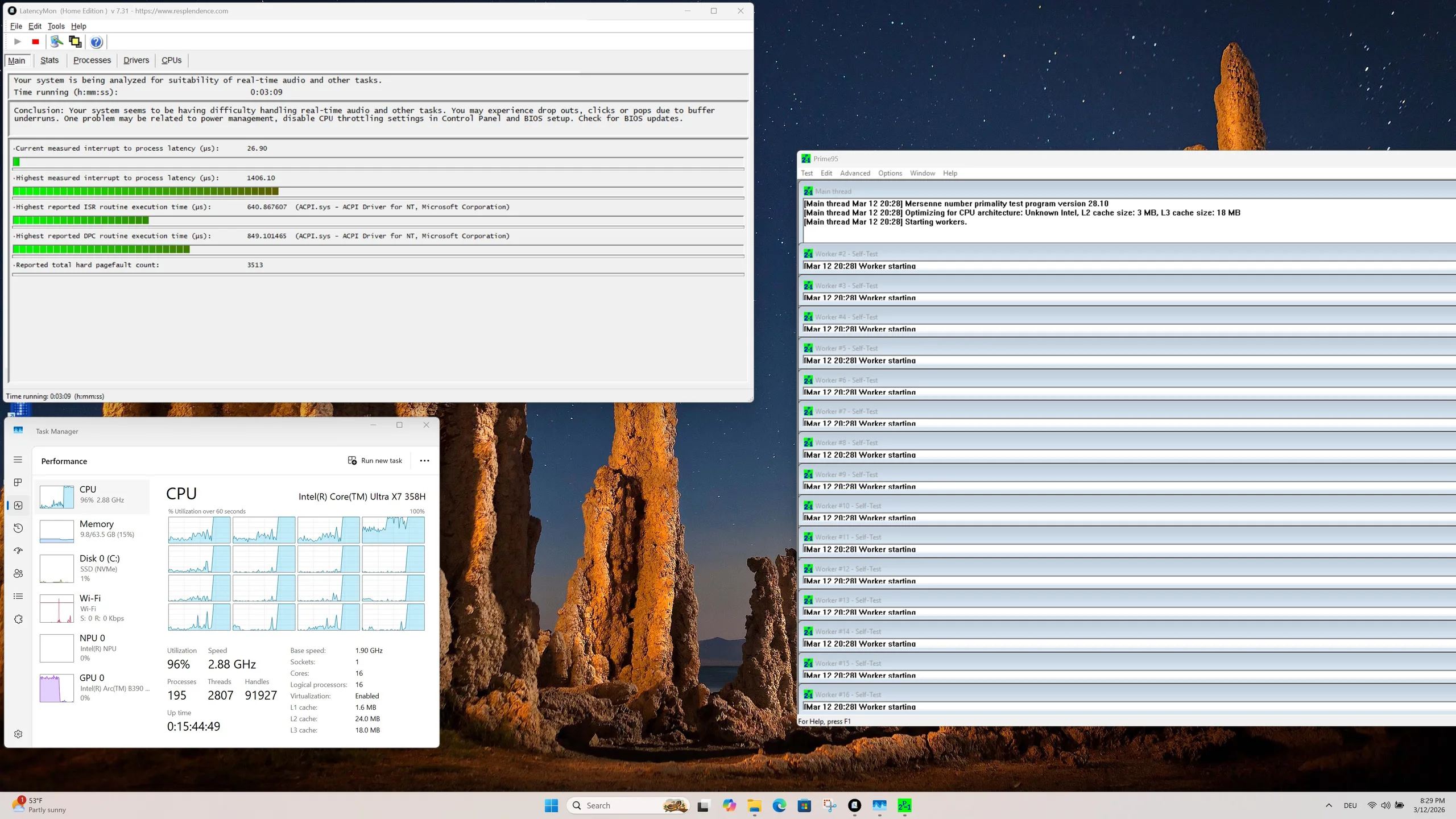Open Prime95 Advanced menu
This screenshot has width=1456, height=819.
tap(855, 173)
